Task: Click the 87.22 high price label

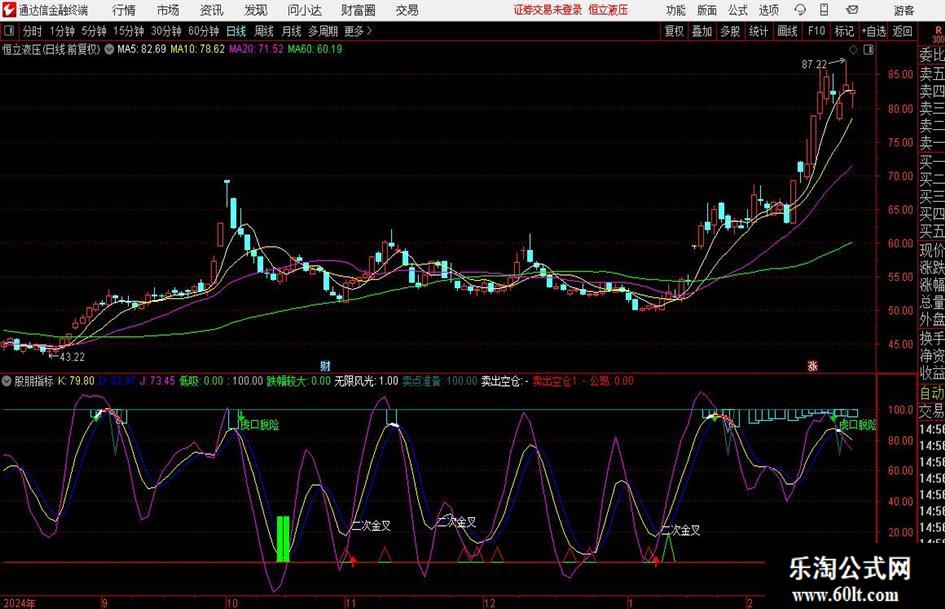Action: [814, 64]
